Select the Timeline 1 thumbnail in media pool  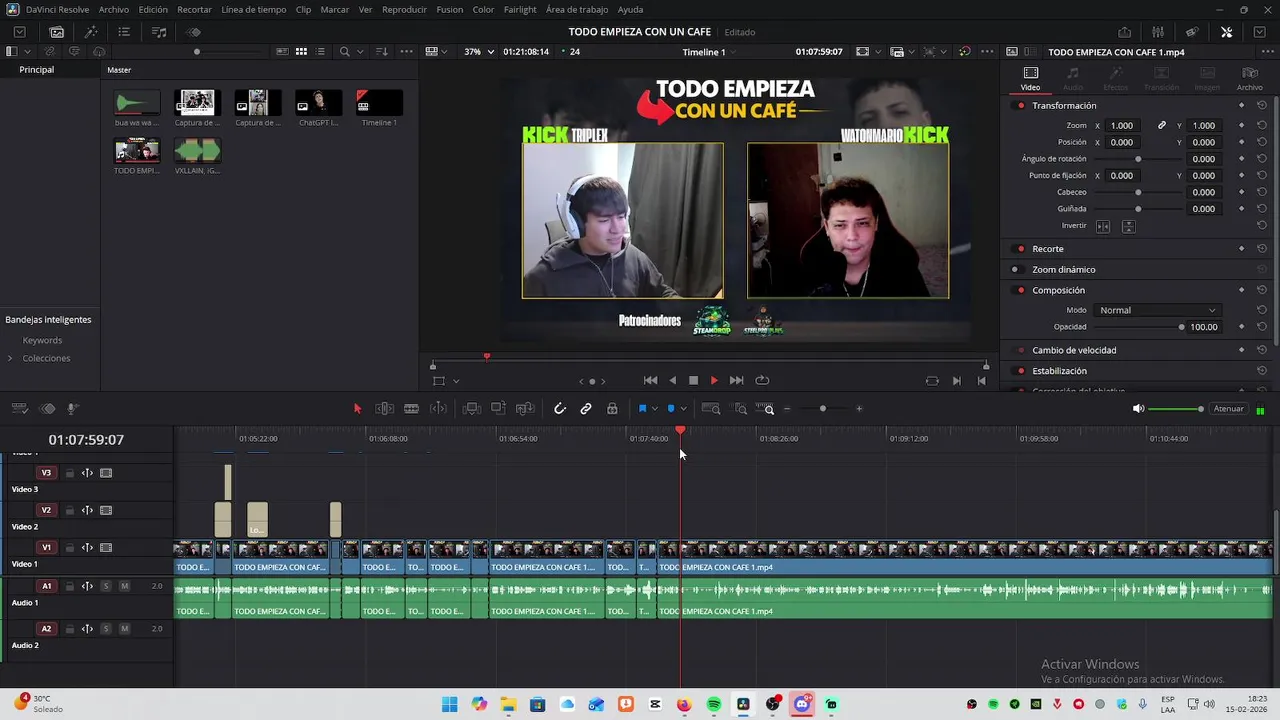[x=379, y=102]
